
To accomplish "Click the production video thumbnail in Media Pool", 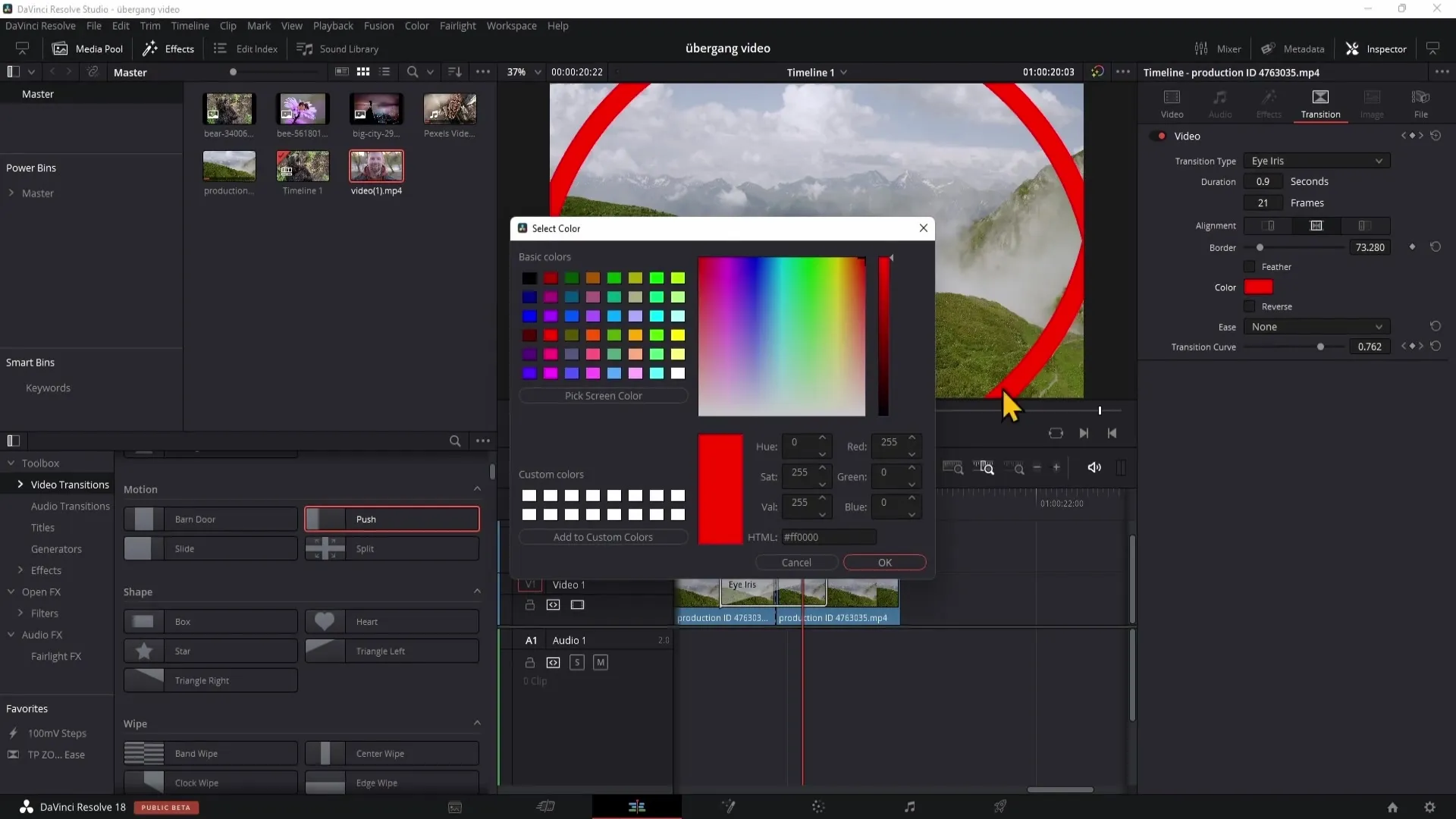I will coord(229,166).
